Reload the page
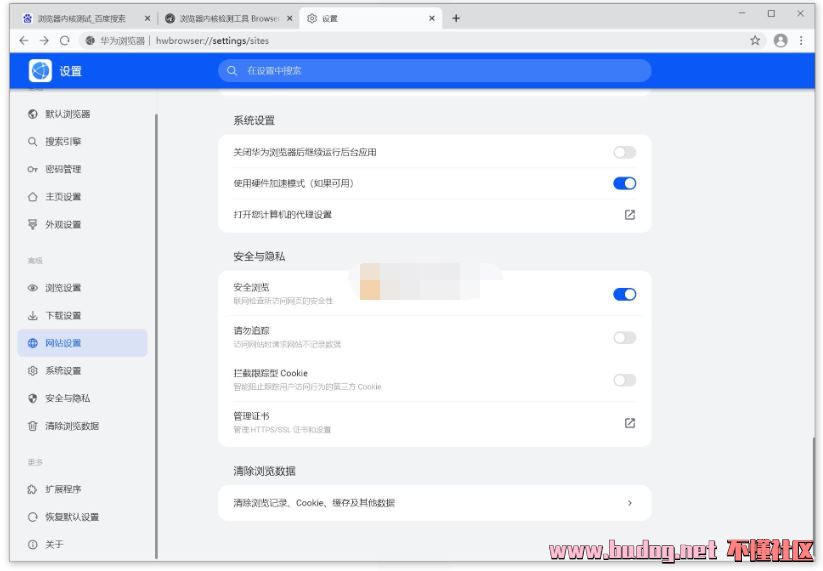The image size is (823, 571). click(x=65, y=40)
